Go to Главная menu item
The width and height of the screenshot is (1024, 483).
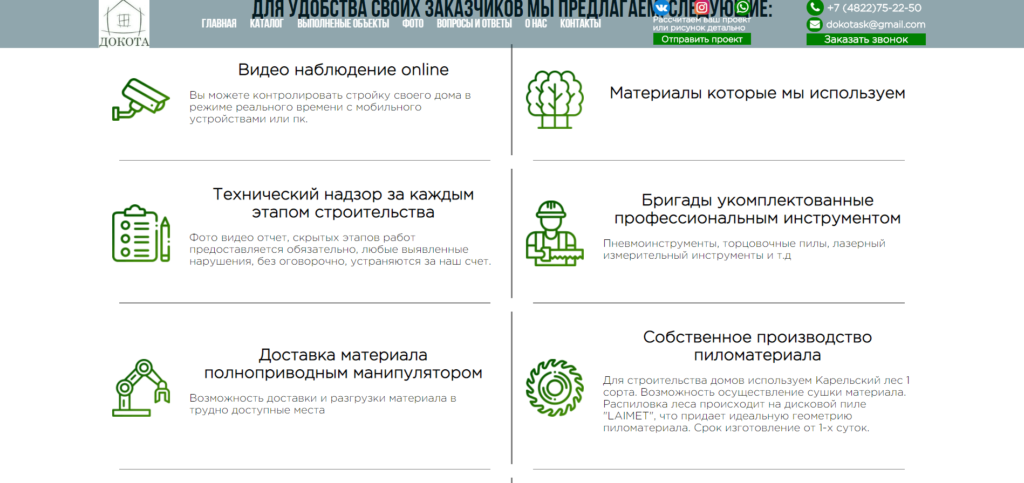click(x=219, y=23)
